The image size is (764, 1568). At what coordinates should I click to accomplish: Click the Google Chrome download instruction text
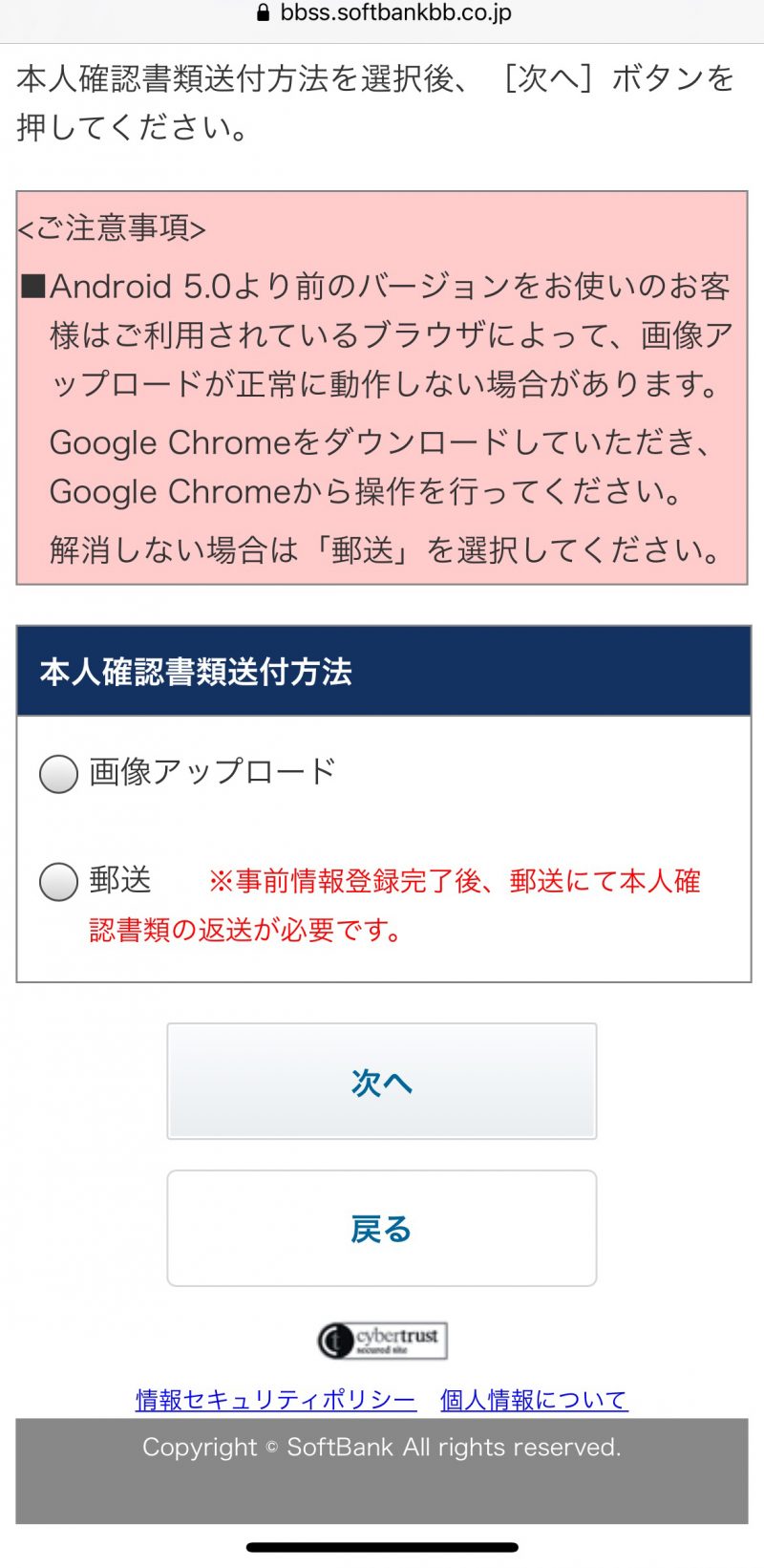click(x=382, y=466)
